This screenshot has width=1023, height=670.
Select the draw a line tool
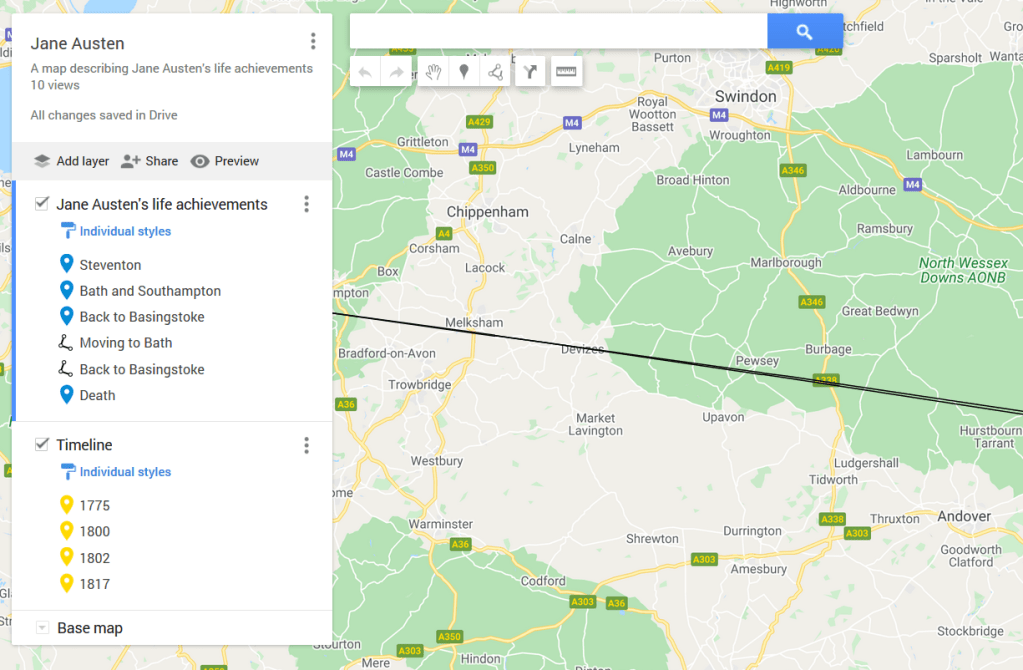coord(495,71)
